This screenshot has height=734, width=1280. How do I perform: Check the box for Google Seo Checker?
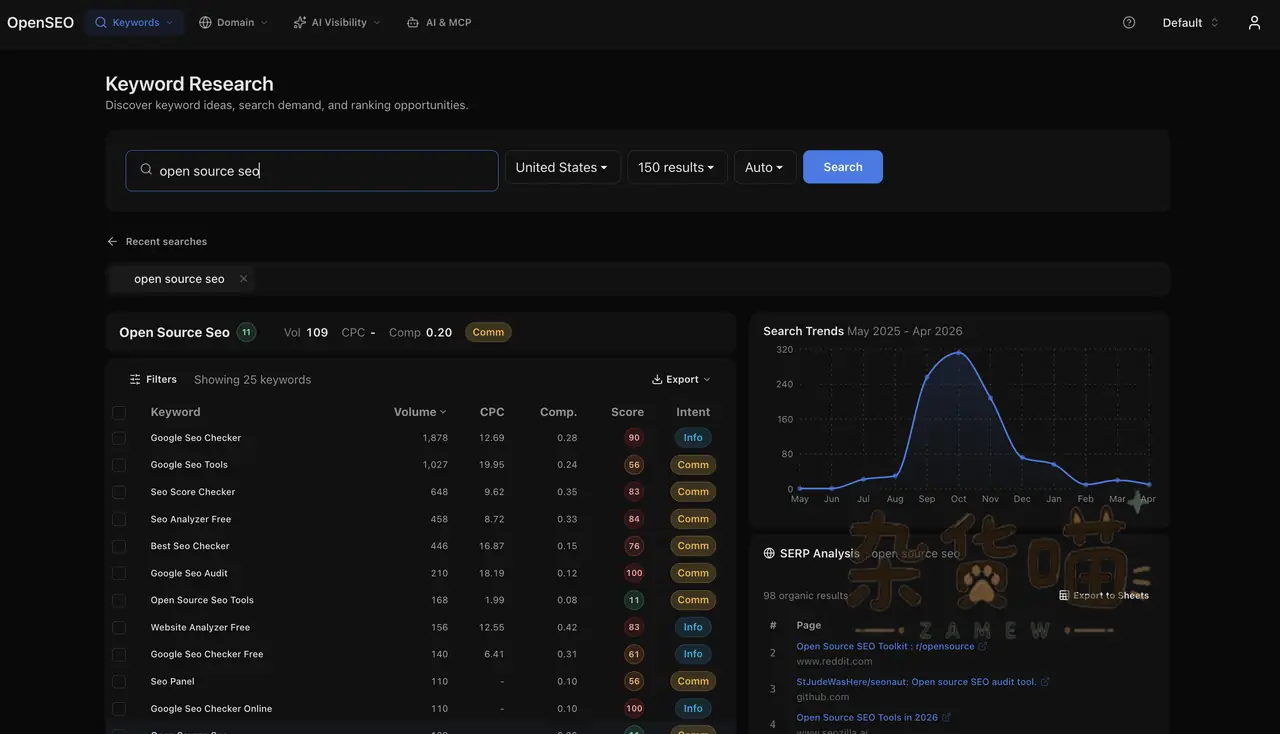(119, 438)
